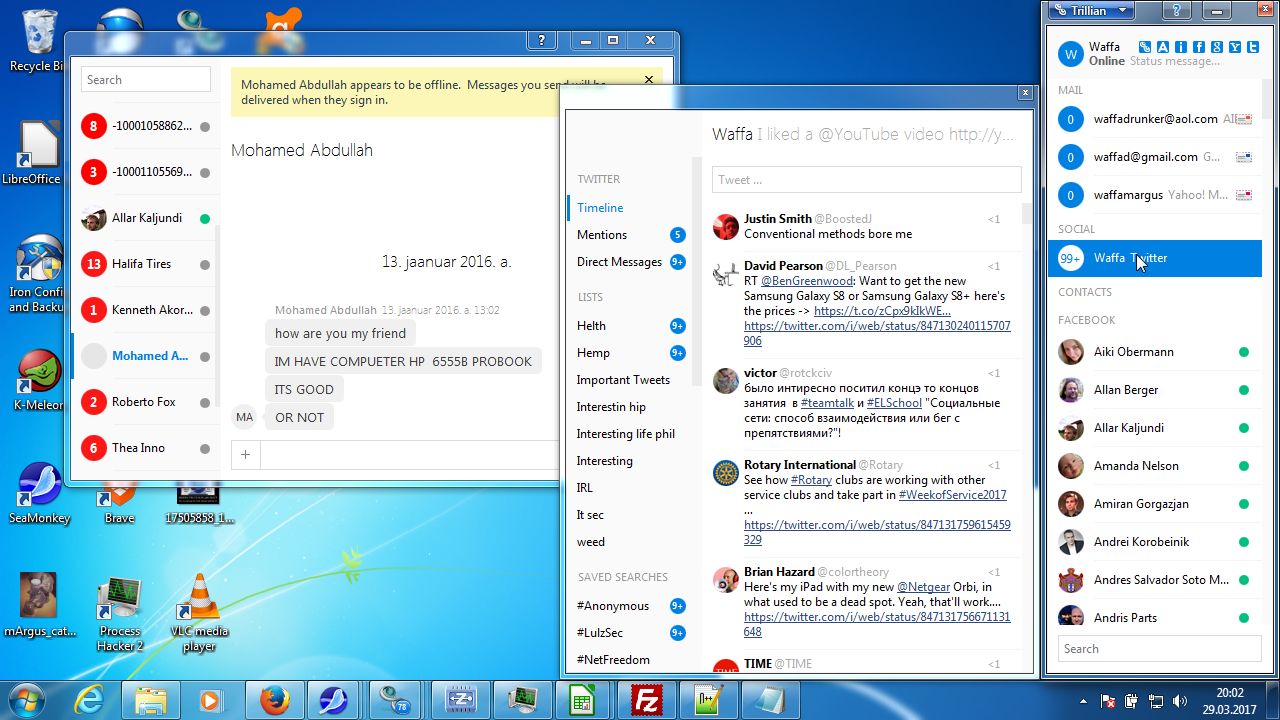Click the @BenGreenwood mention link
This screenshot has height=720, width=1280.
point(807,281)
